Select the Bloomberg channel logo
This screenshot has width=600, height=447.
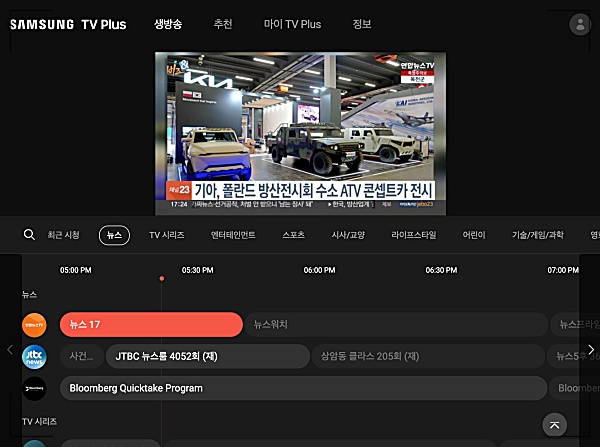point(34,389)
